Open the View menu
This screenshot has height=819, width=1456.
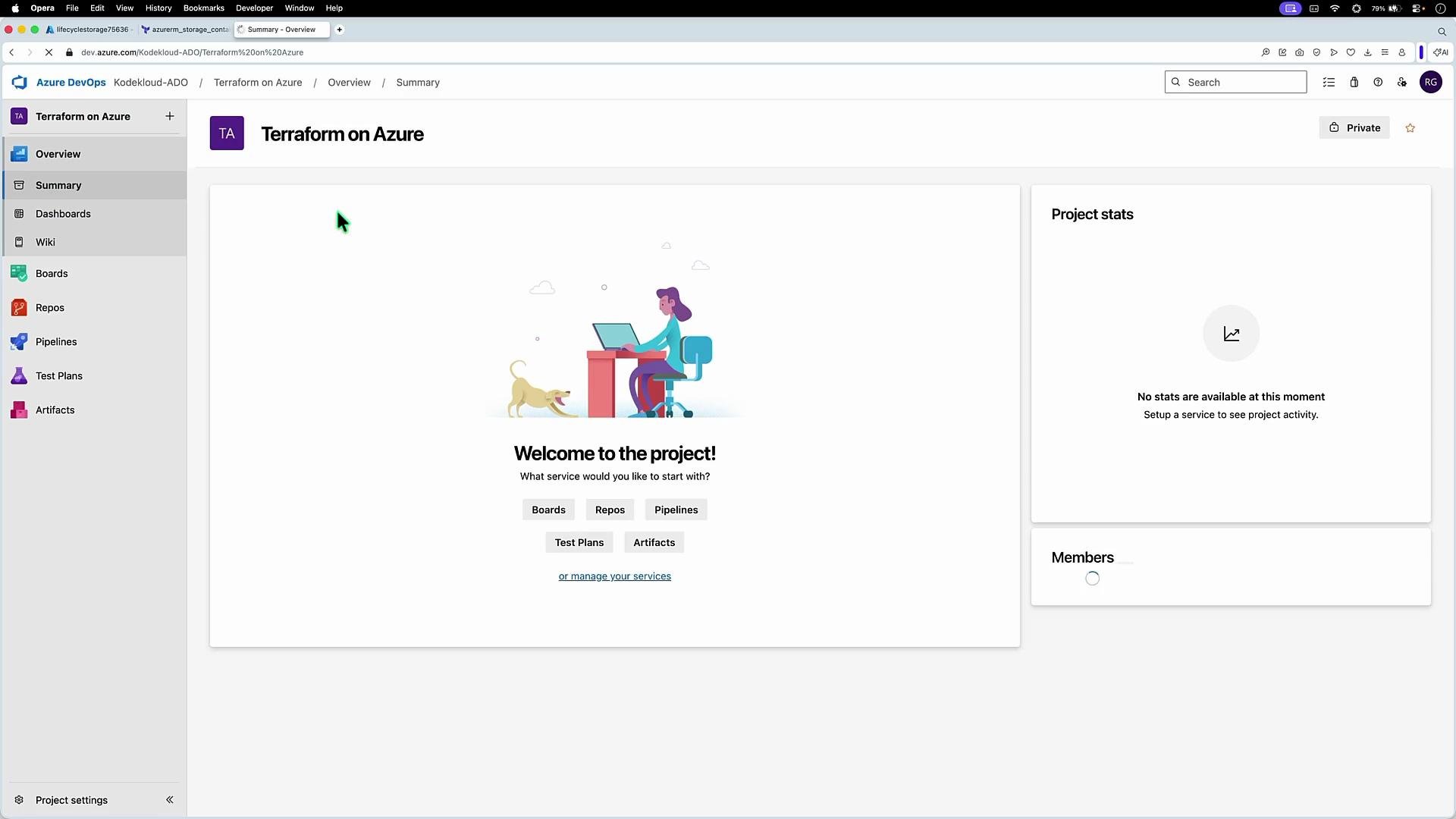[124, 8]
